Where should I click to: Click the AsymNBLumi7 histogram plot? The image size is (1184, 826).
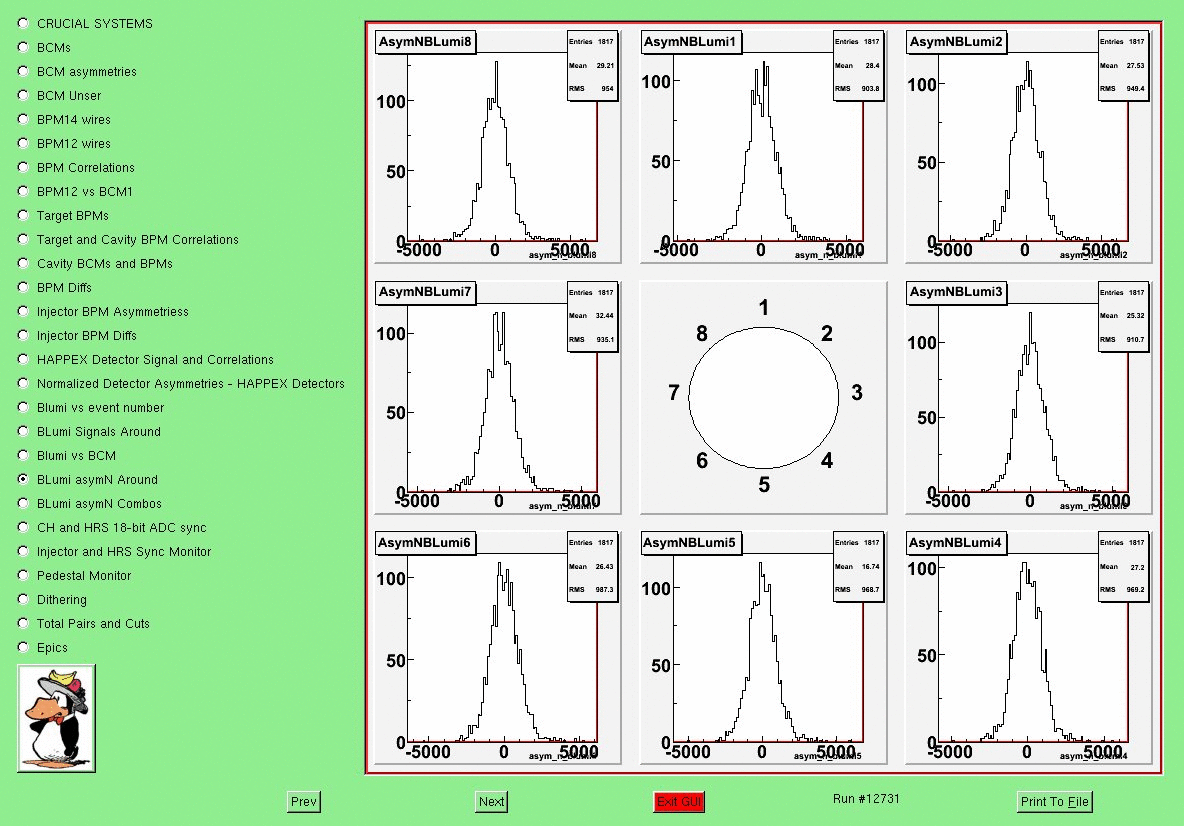[x=498, y=397]
